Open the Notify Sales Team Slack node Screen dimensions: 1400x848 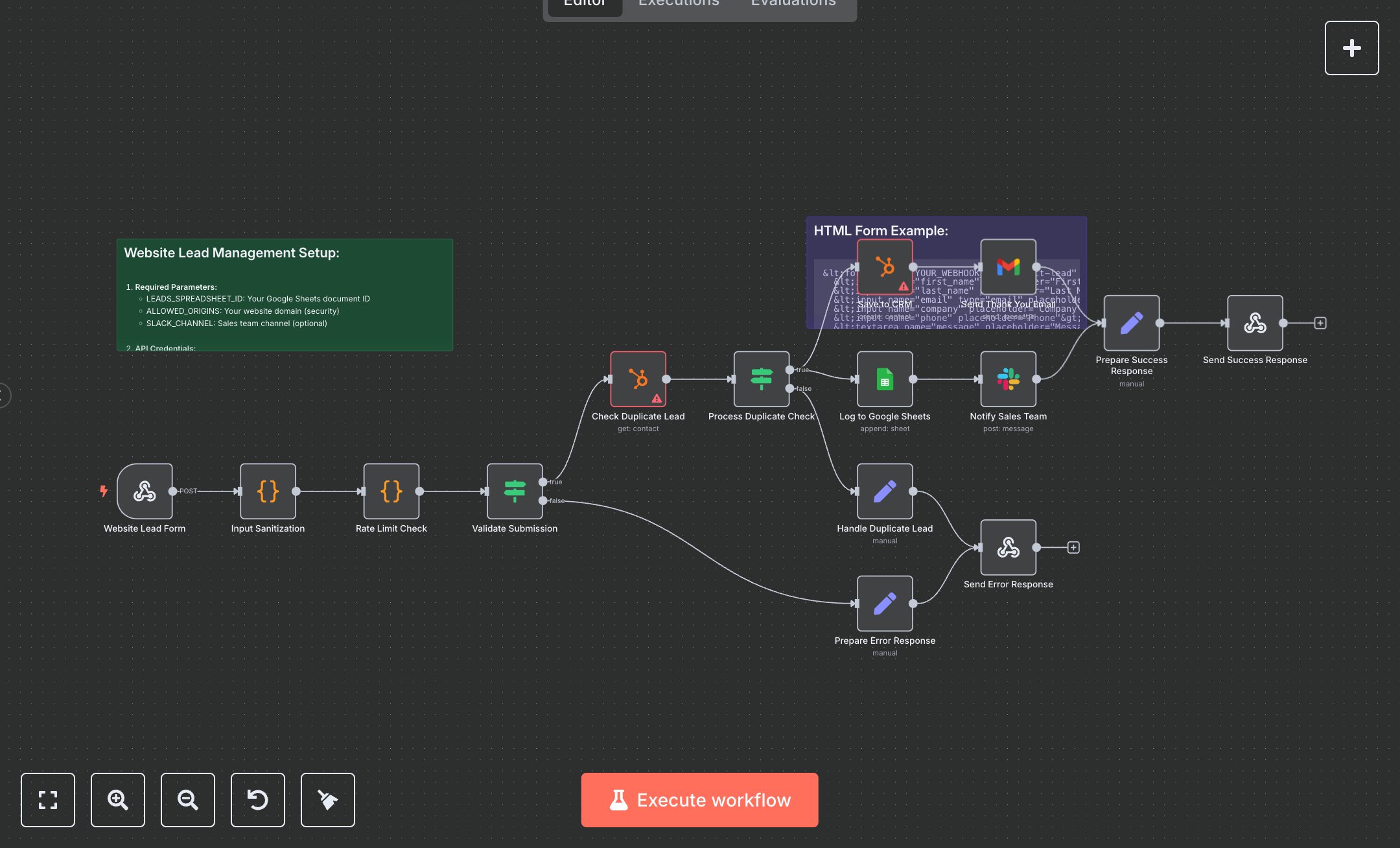click(1008, 379)
